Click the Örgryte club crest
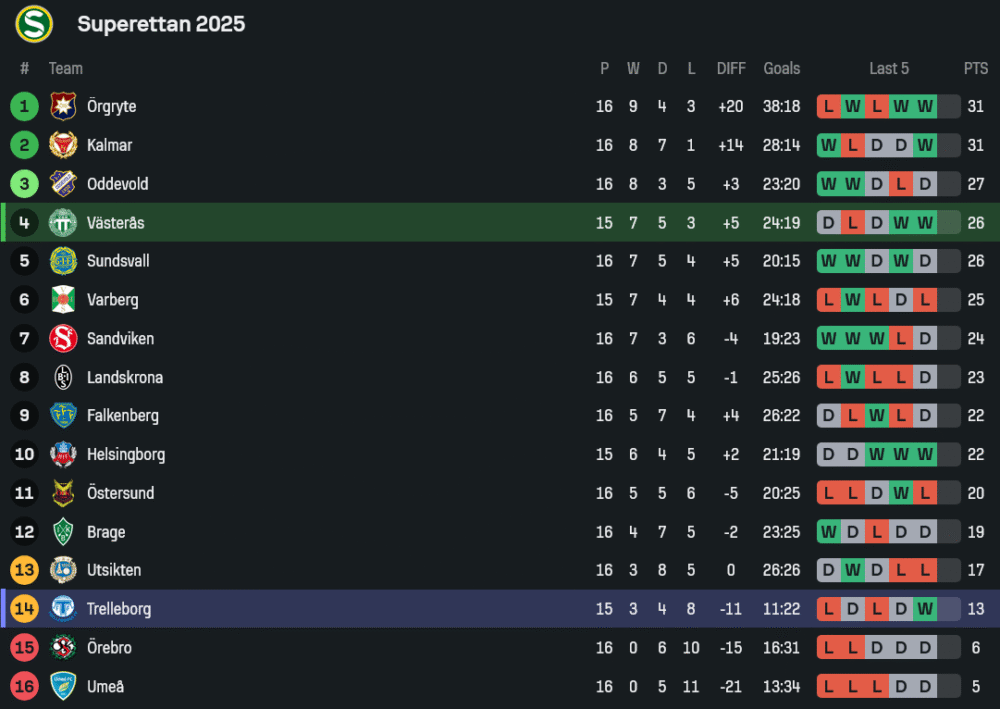Viewport: 1000px width, 709px height. tap(63, 106)
